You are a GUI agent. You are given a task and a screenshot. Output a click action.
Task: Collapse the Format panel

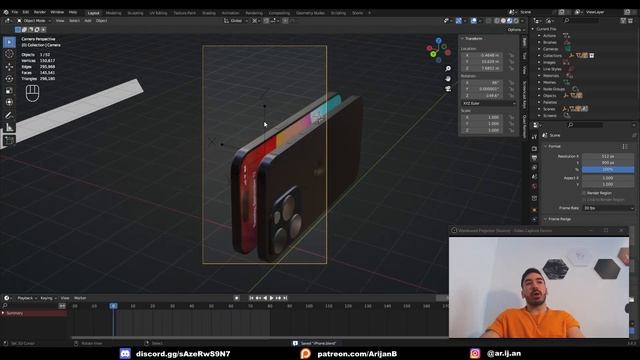(546, 146)
